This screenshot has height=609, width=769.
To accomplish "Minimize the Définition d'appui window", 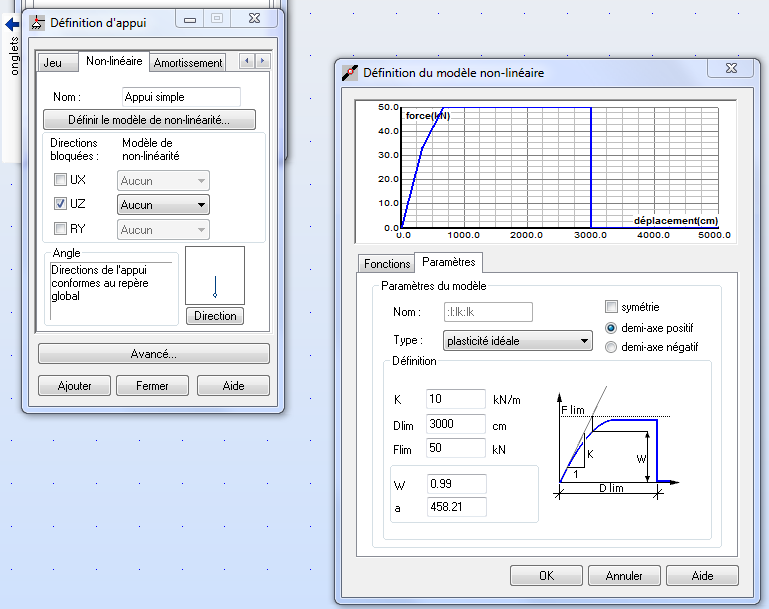I will tap(190, 20).
